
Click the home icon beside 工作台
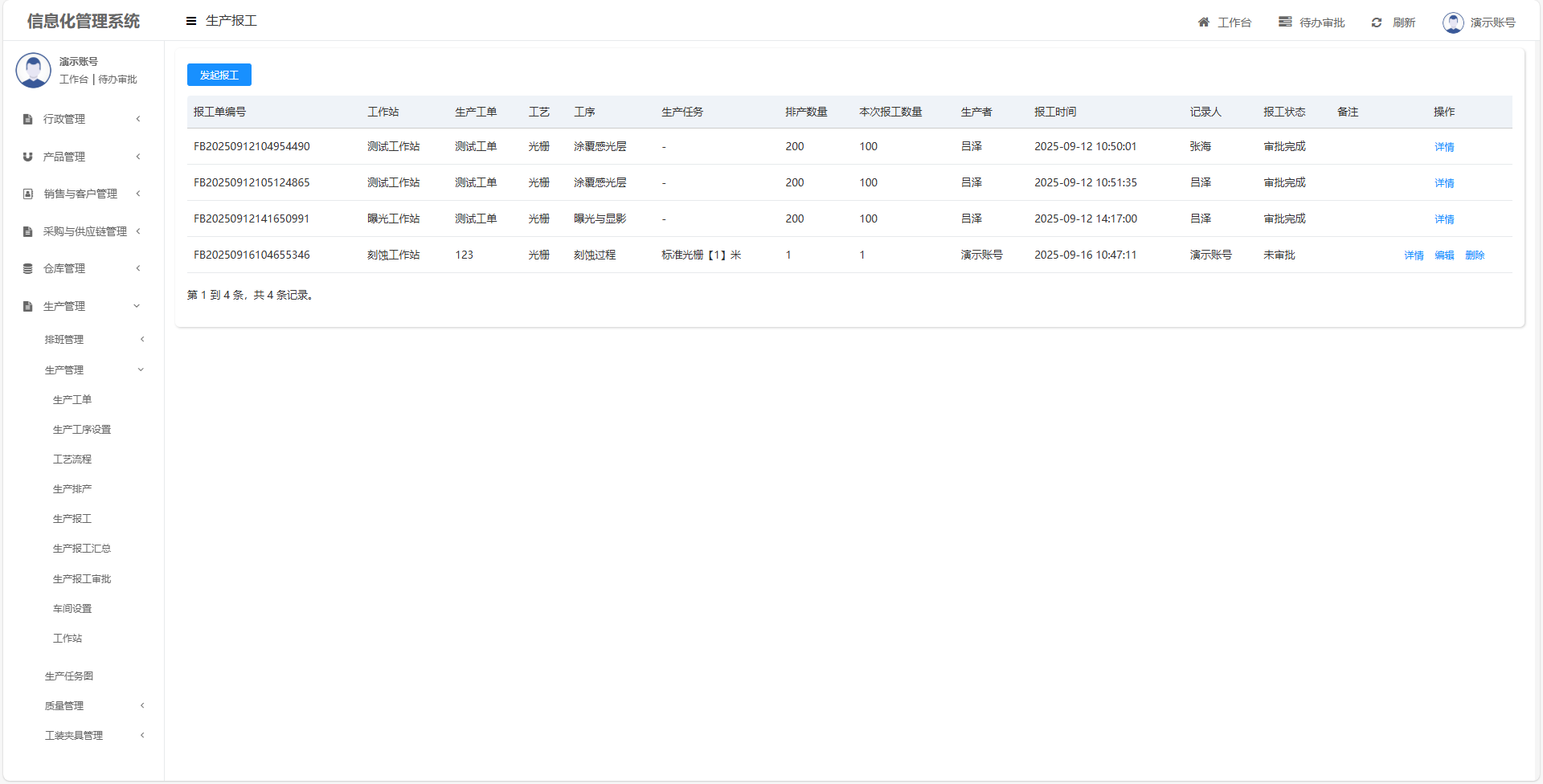(x=1204, y=22)
